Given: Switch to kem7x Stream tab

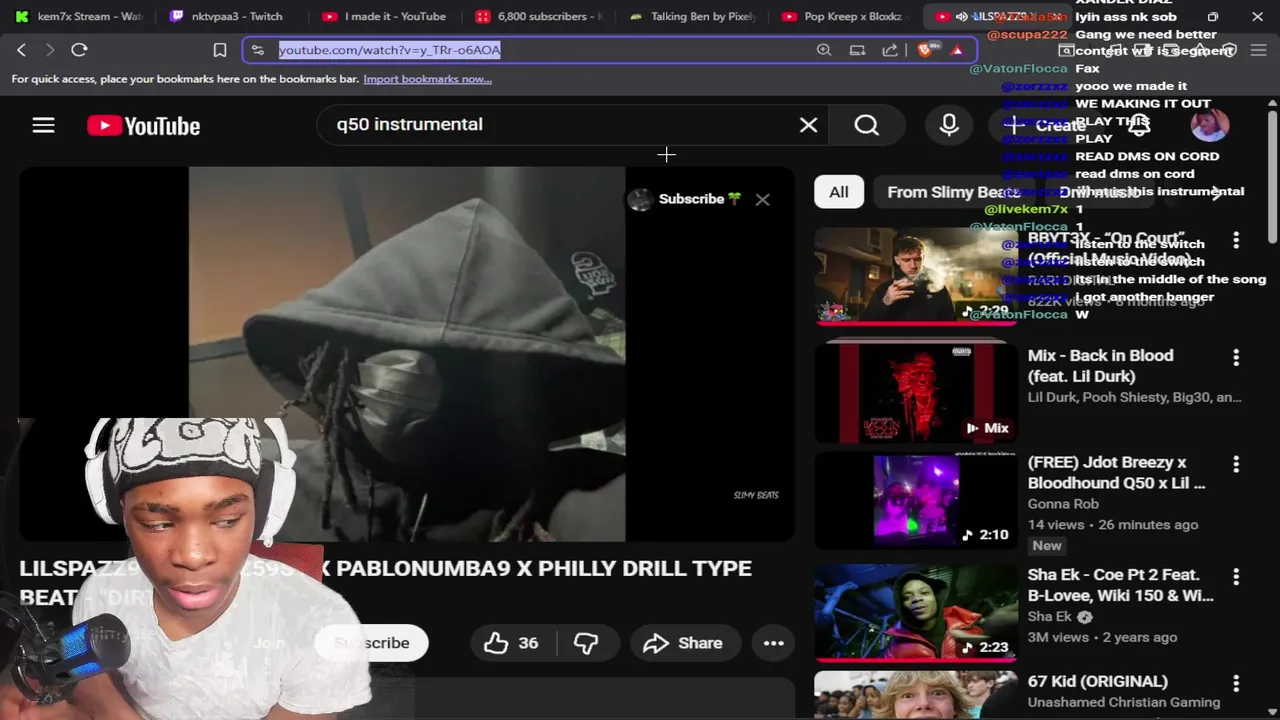Looking at the screenshot, I should tap(80, 16).
